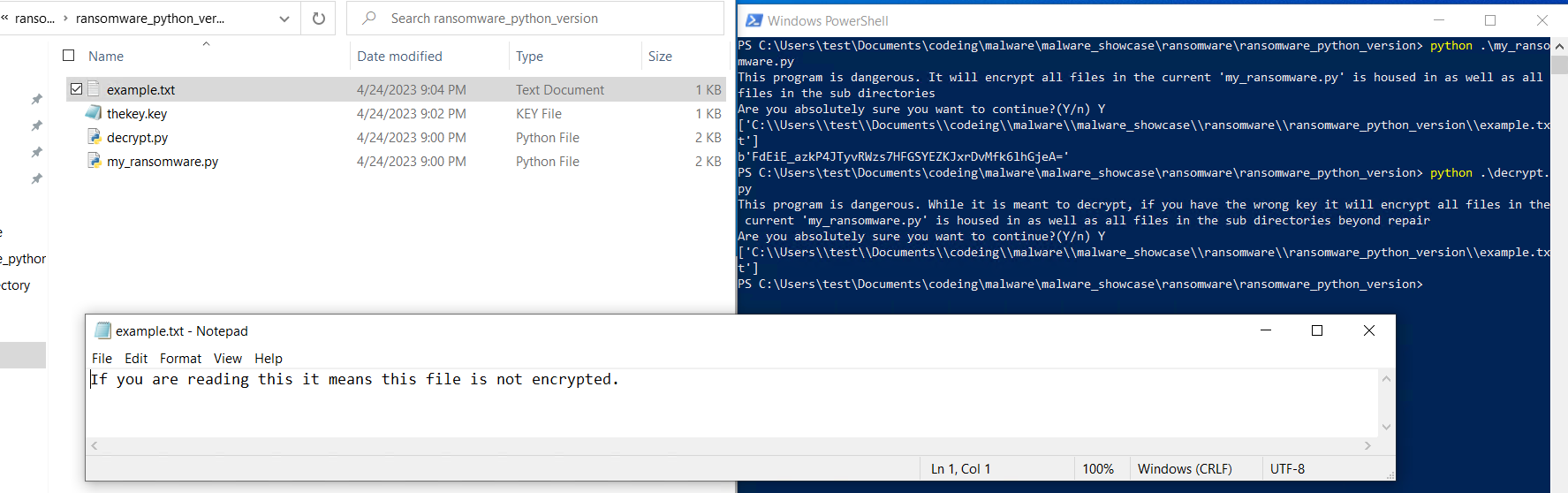Click the my_ransomware.py Python file icon

(x=94, y=161)
